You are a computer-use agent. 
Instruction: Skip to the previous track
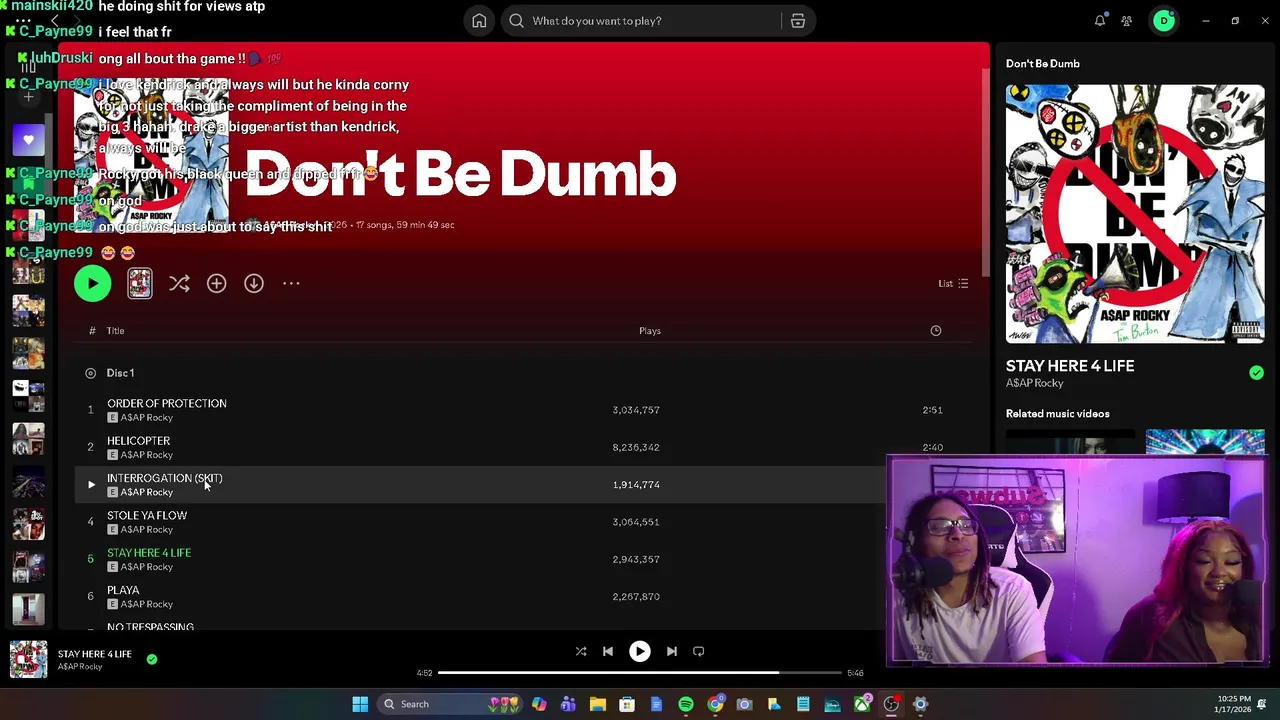pyautogui.click(x=608, y=652)
